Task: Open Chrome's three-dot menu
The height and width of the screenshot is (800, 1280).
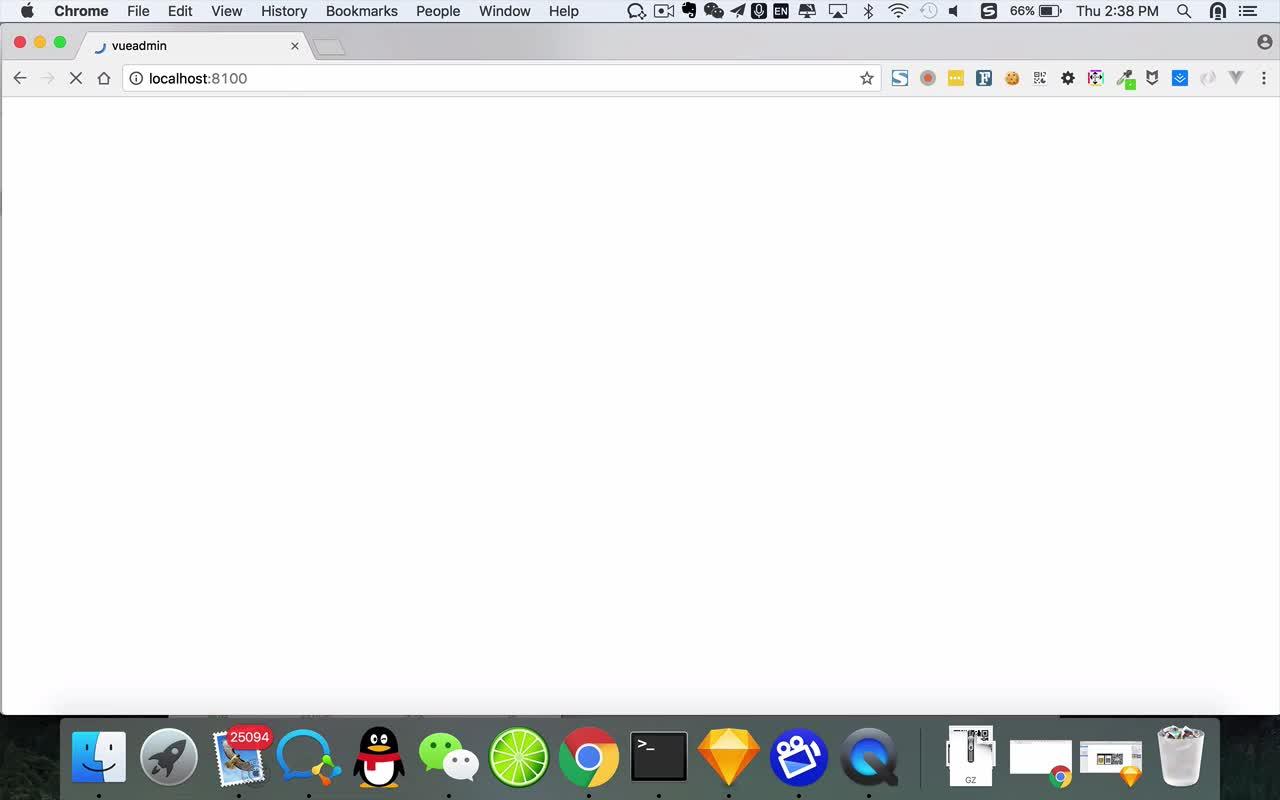Action: coord(1264,78)
